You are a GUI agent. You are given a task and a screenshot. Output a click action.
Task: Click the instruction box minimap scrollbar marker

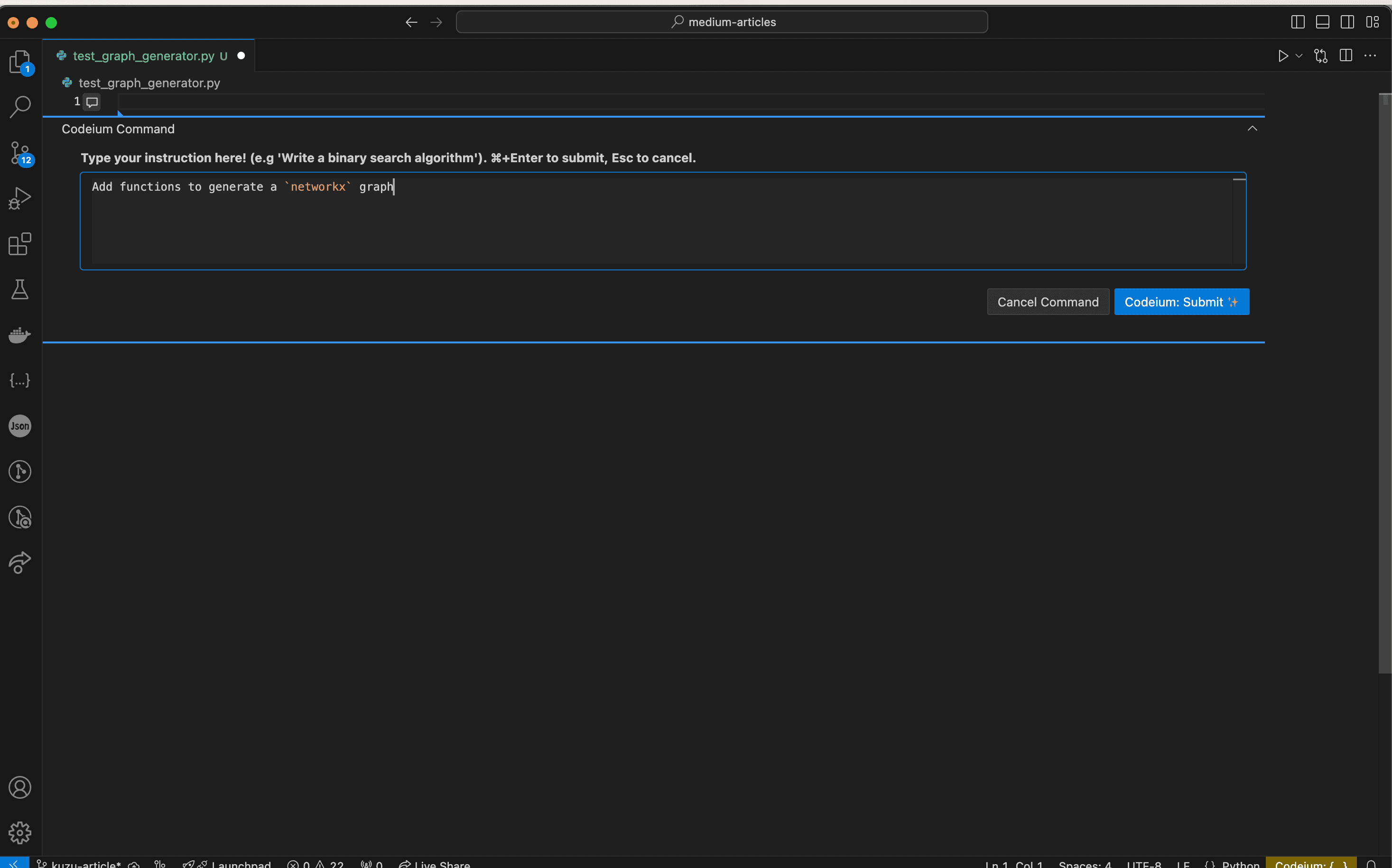pos(1239,180)
